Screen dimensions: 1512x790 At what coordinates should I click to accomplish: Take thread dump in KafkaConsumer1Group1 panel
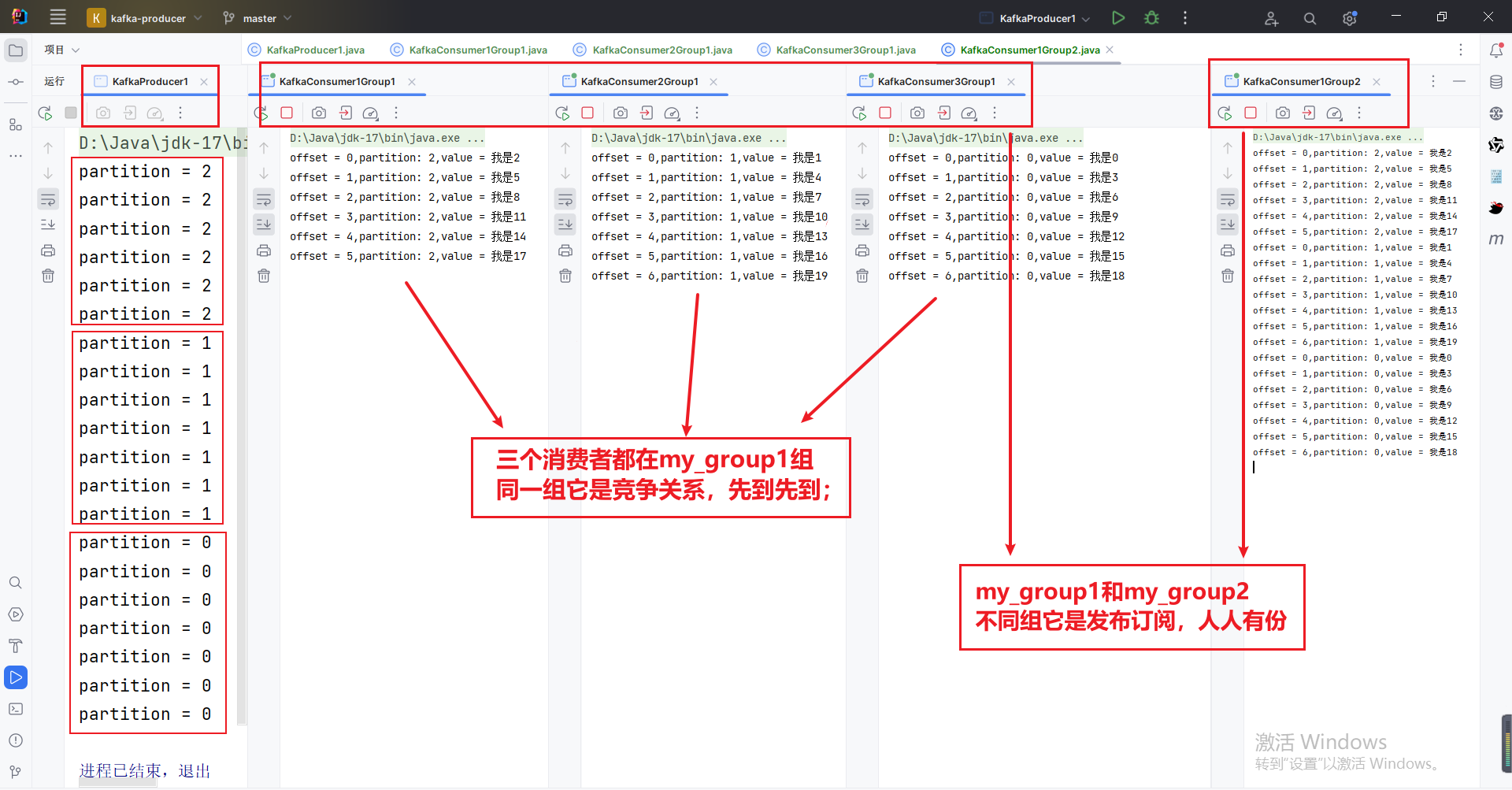pos(318,113)
